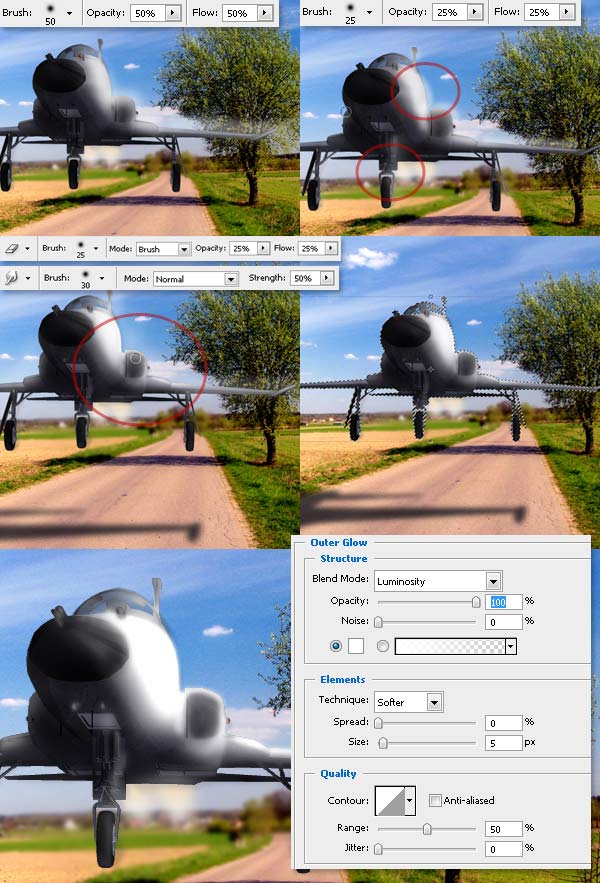This screenshot has width=600, height=883.
Task: Click the 'Structure' section label
Action: [344, 559]
